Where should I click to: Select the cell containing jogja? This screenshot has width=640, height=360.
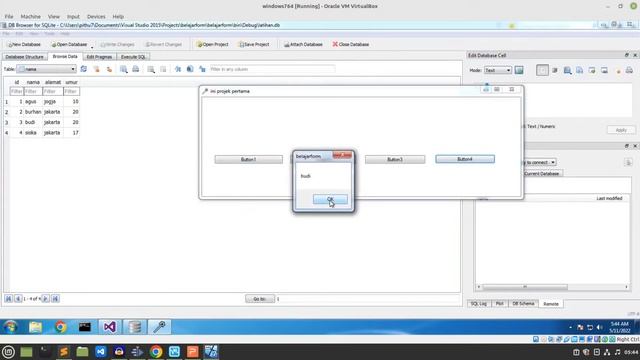pos(53,101)
